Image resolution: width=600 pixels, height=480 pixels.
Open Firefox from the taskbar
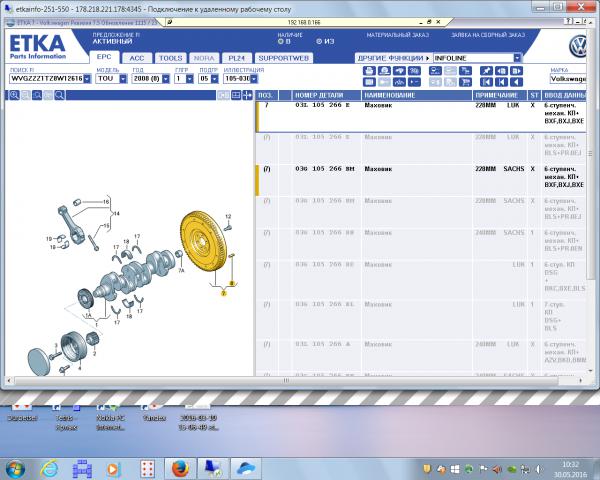point(180,469)
